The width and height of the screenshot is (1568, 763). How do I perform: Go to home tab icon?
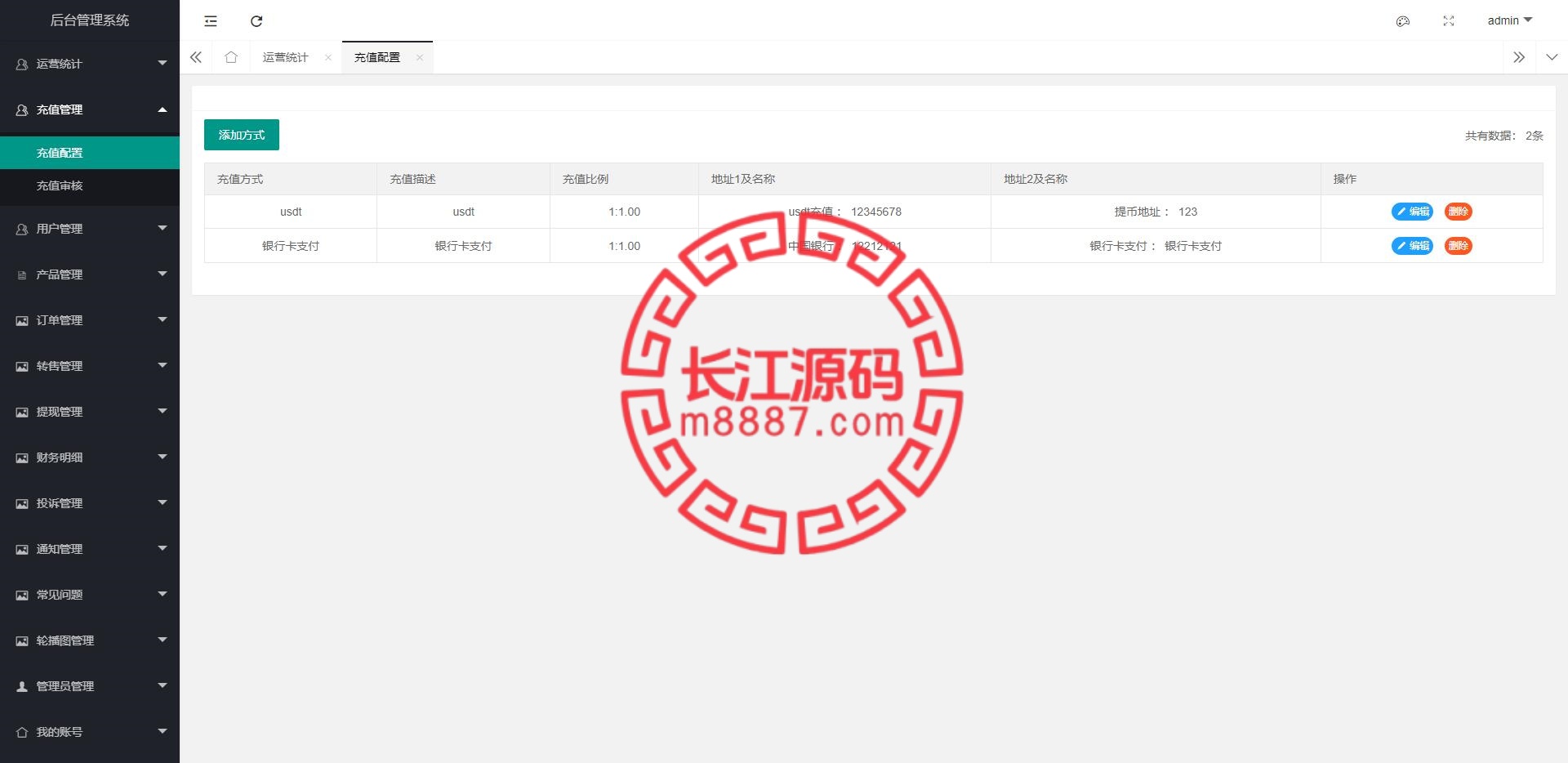231,57
